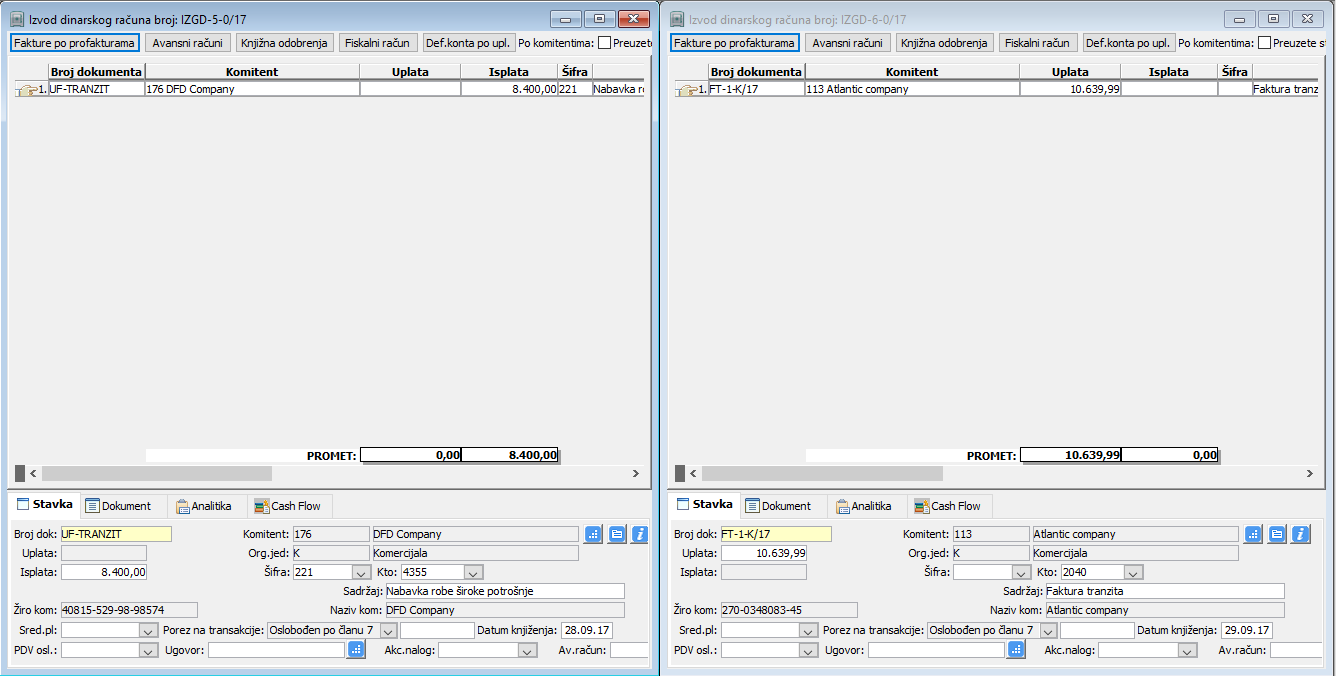Click Ugovor lookup icon in IZGD-5-0/17 window
The image size is (1336, 676).
click(x=356, y=650)
